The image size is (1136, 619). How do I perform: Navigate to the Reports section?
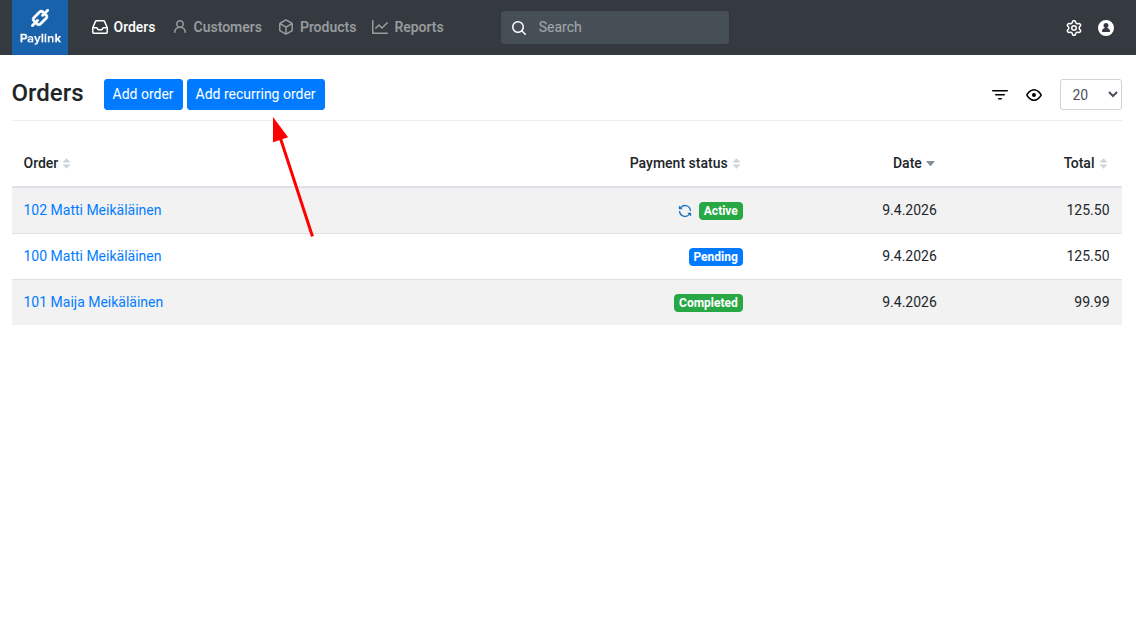pos(407,27)
